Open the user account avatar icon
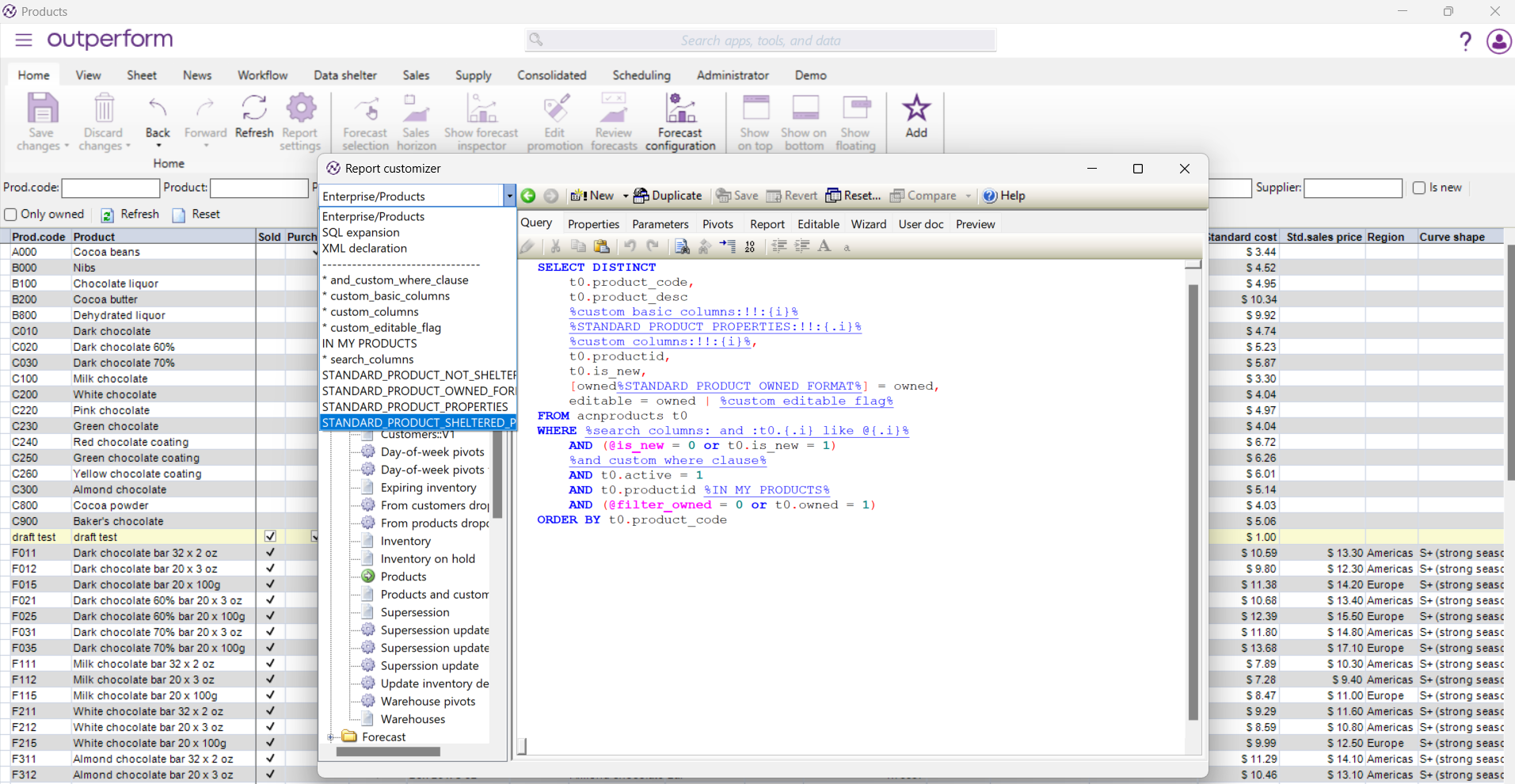 (1498, 41)
